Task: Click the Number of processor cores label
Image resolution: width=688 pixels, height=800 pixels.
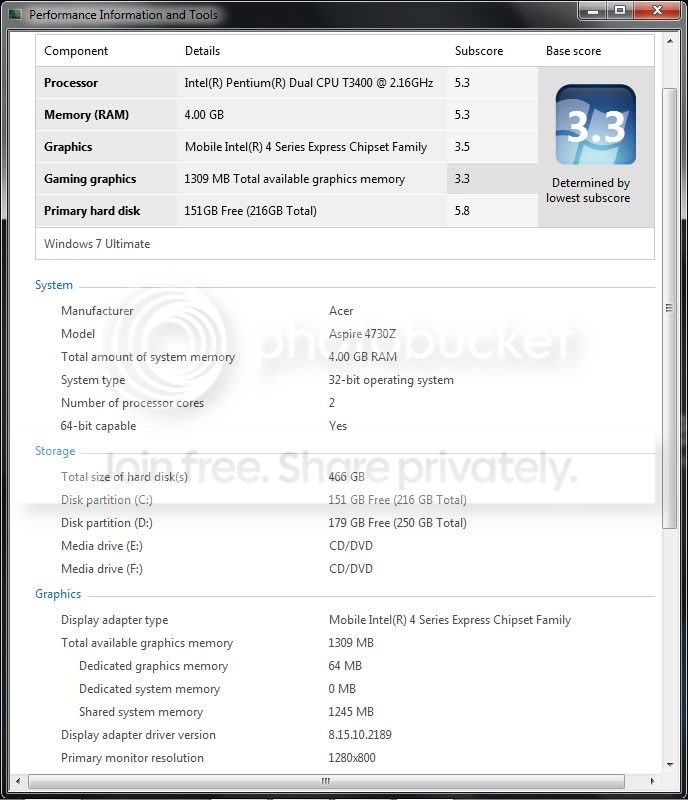Action: point(132,403)
